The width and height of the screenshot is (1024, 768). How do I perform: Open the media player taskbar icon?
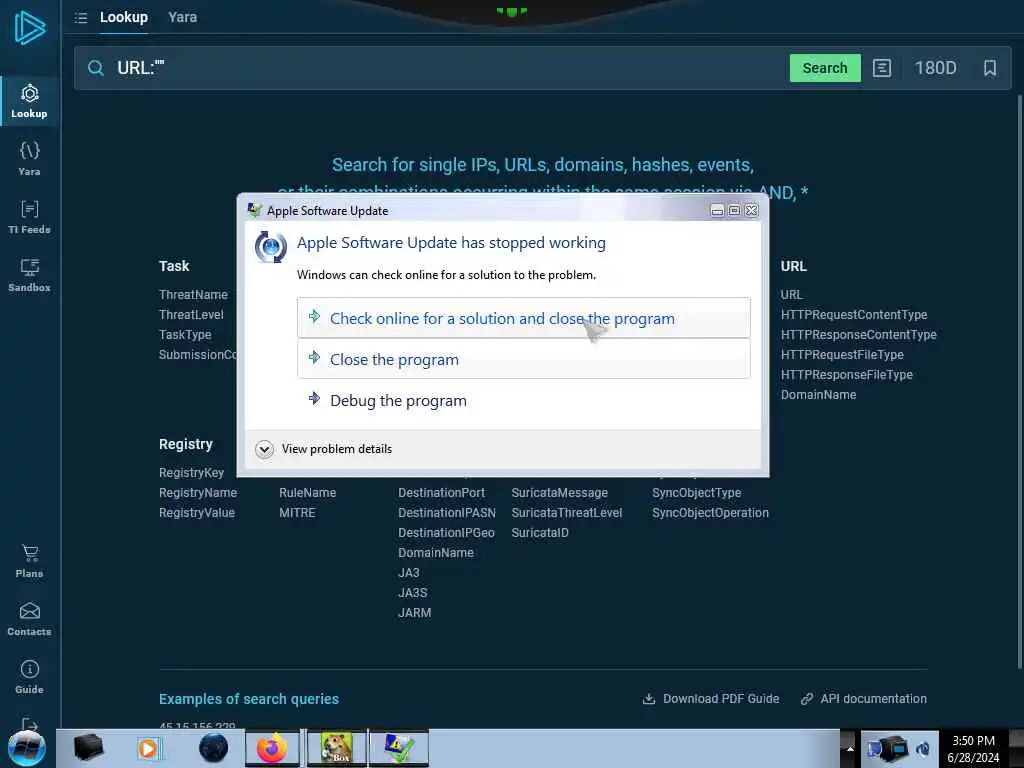[x=148, y=748]
